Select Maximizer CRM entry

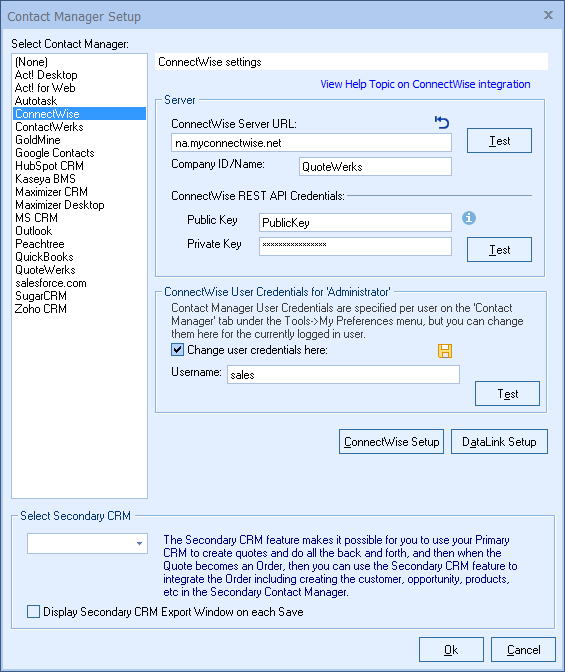[x=79, y=192]
